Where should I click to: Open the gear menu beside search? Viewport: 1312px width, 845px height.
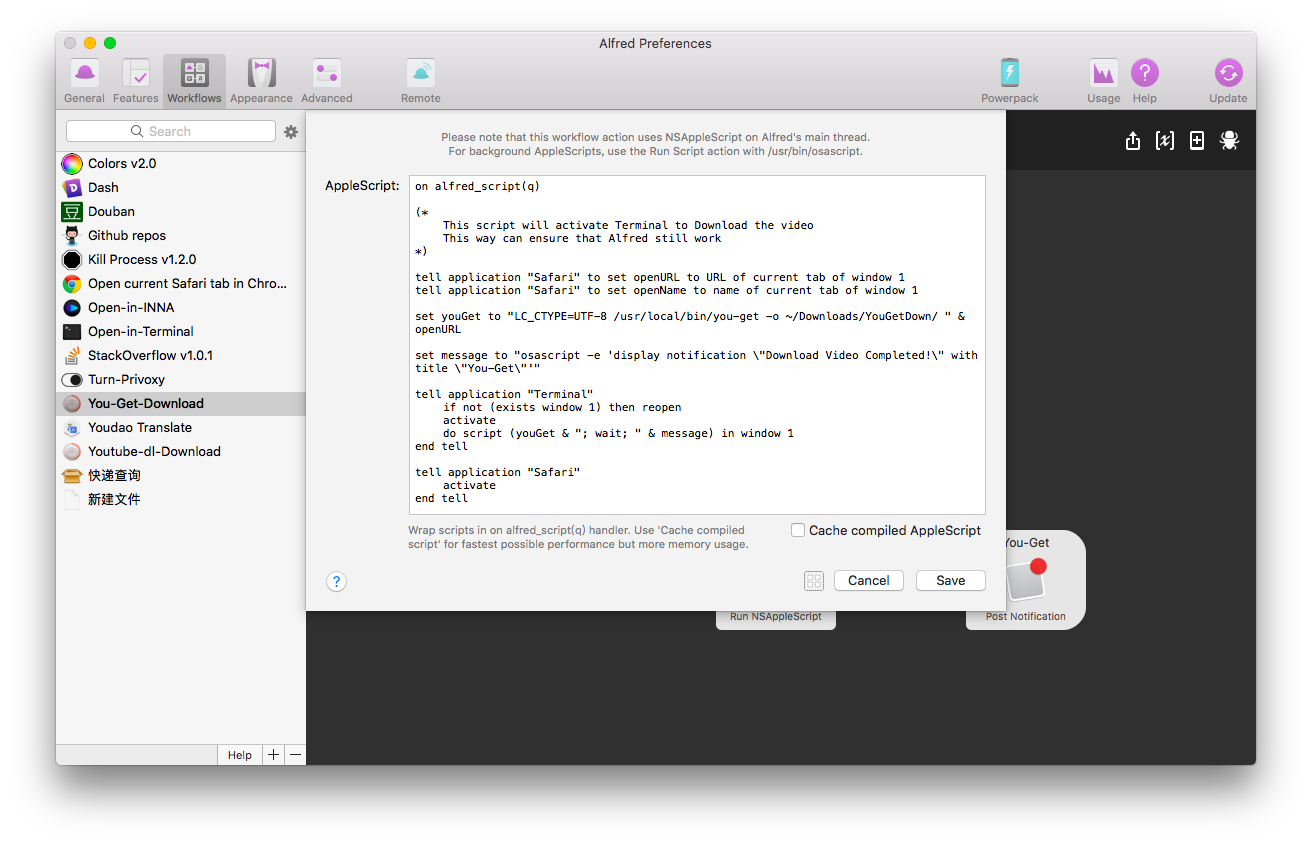(x=291, y=132)
